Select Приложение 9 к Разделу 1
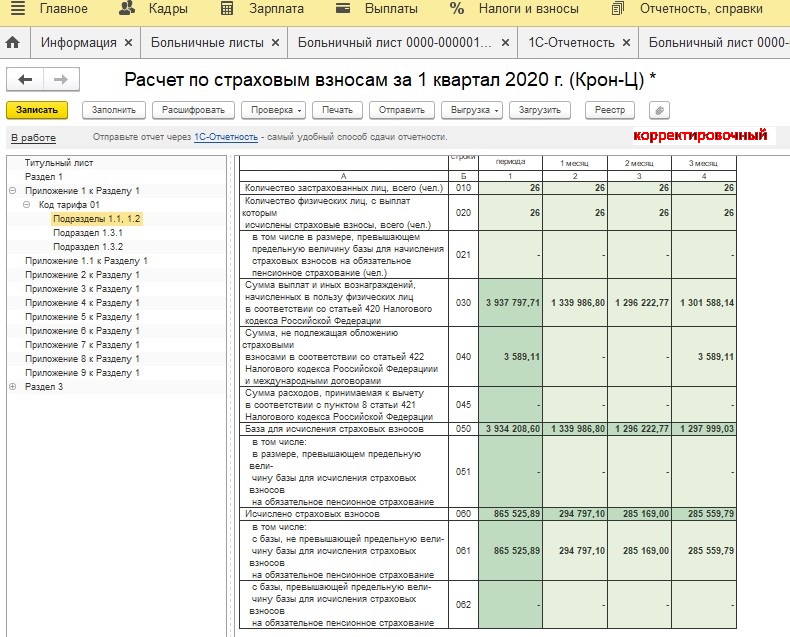This screenshot has height=637, width=790. tap(82, 373)
